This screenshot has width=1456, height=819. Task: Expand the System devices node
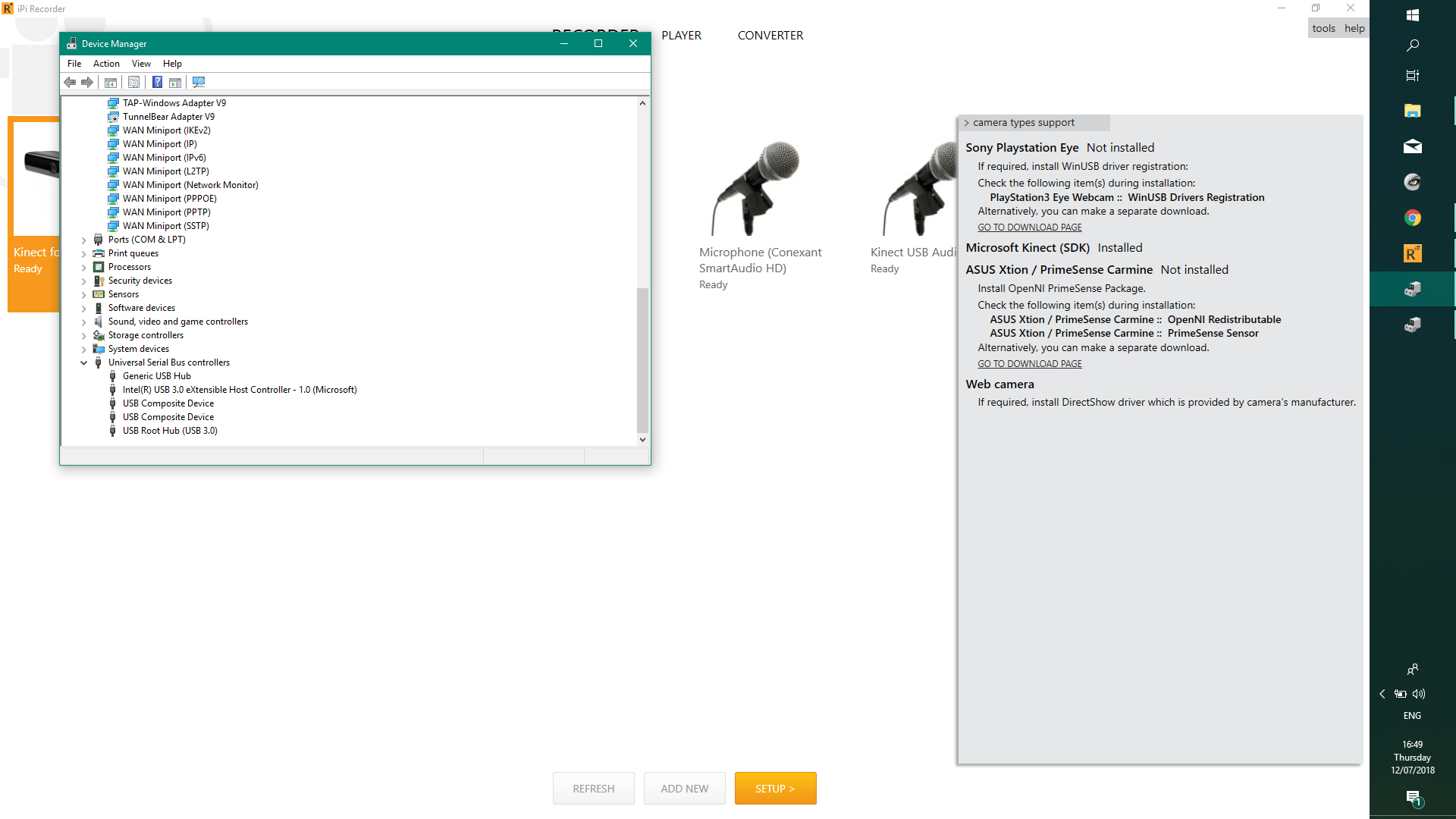click(84, 350)
